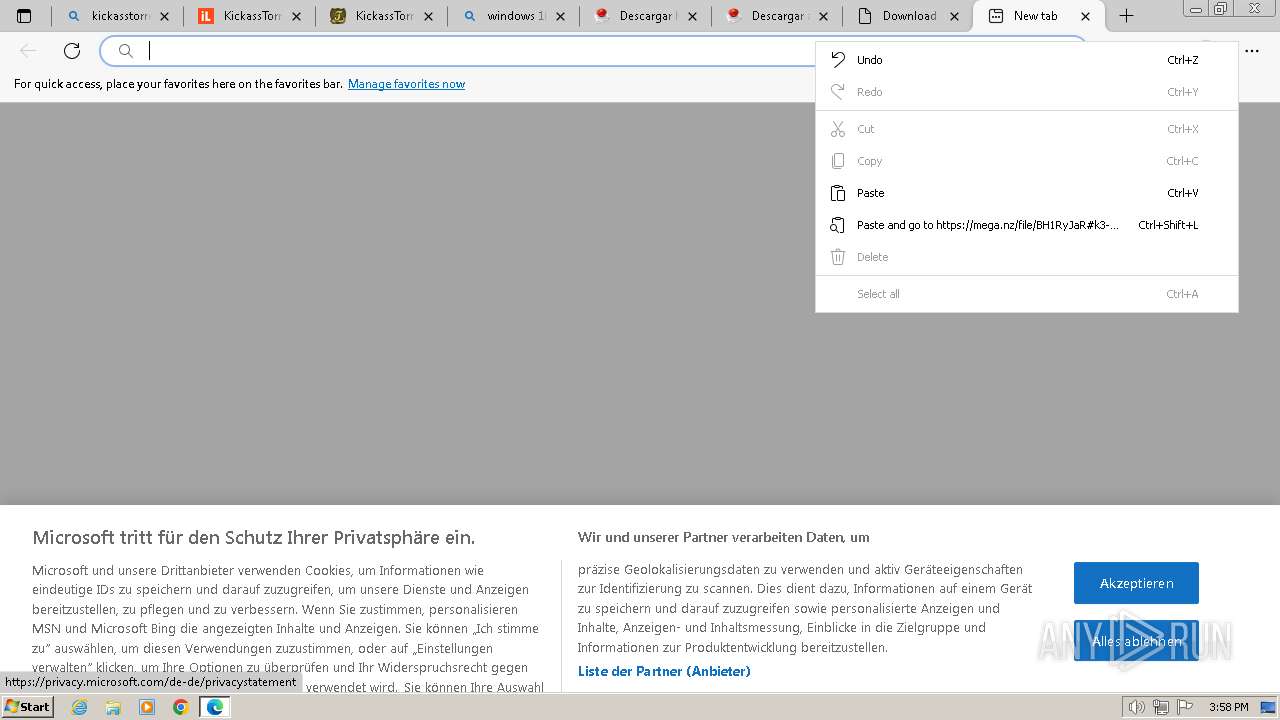The height and width of the screenshot is (720, 1280).
Task: Restore down the browser window
Action: [x=1221, y=8]
